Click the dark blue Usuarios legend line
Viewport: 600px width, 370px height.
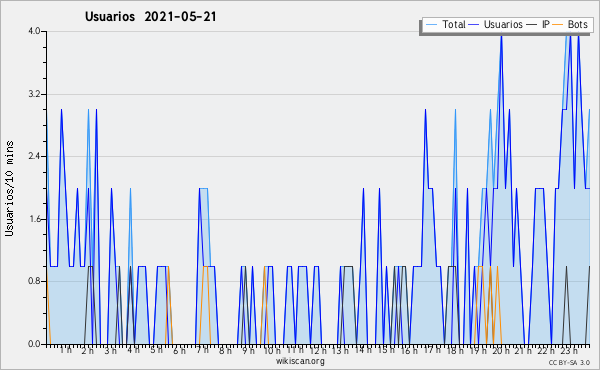[x=474, y=25]
